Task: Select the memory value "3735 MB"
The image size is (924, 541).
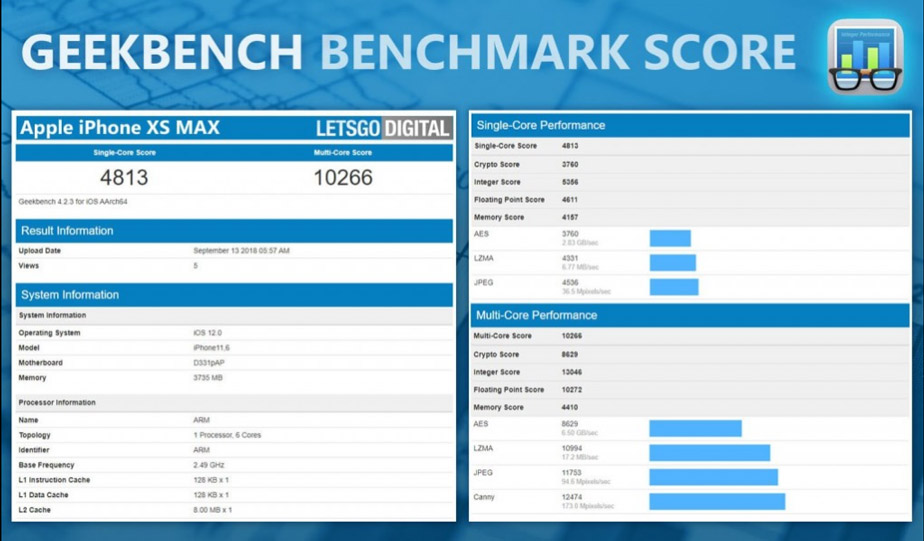Action: pyautogui.click(x=208, y=378)
